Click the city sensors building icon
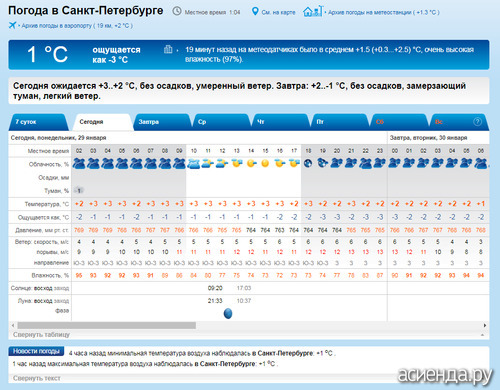The image size is (500, 390). [168, 50]
